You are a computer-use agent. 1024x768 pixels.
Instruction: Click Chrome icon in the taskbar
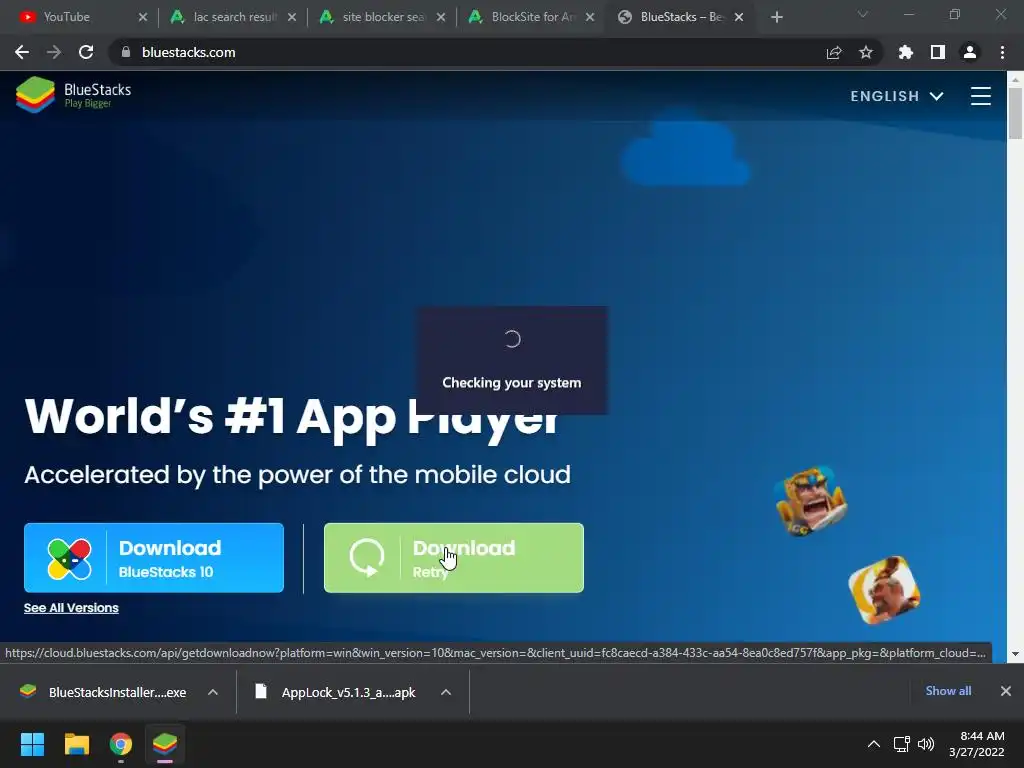[x=121, y=744]
